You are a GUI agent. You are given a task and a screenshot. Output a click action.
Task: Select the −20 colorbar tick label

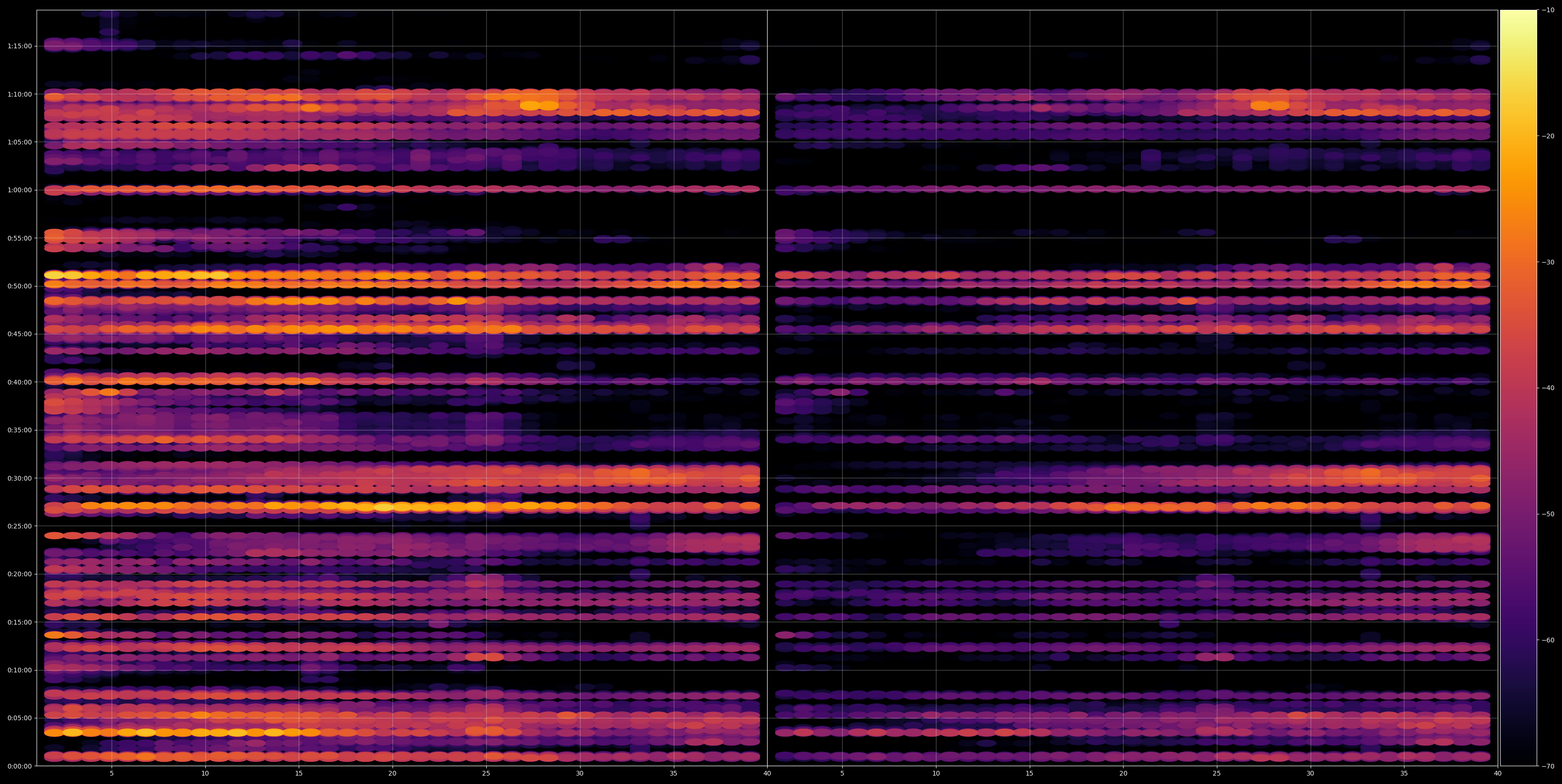point(1548,136)
